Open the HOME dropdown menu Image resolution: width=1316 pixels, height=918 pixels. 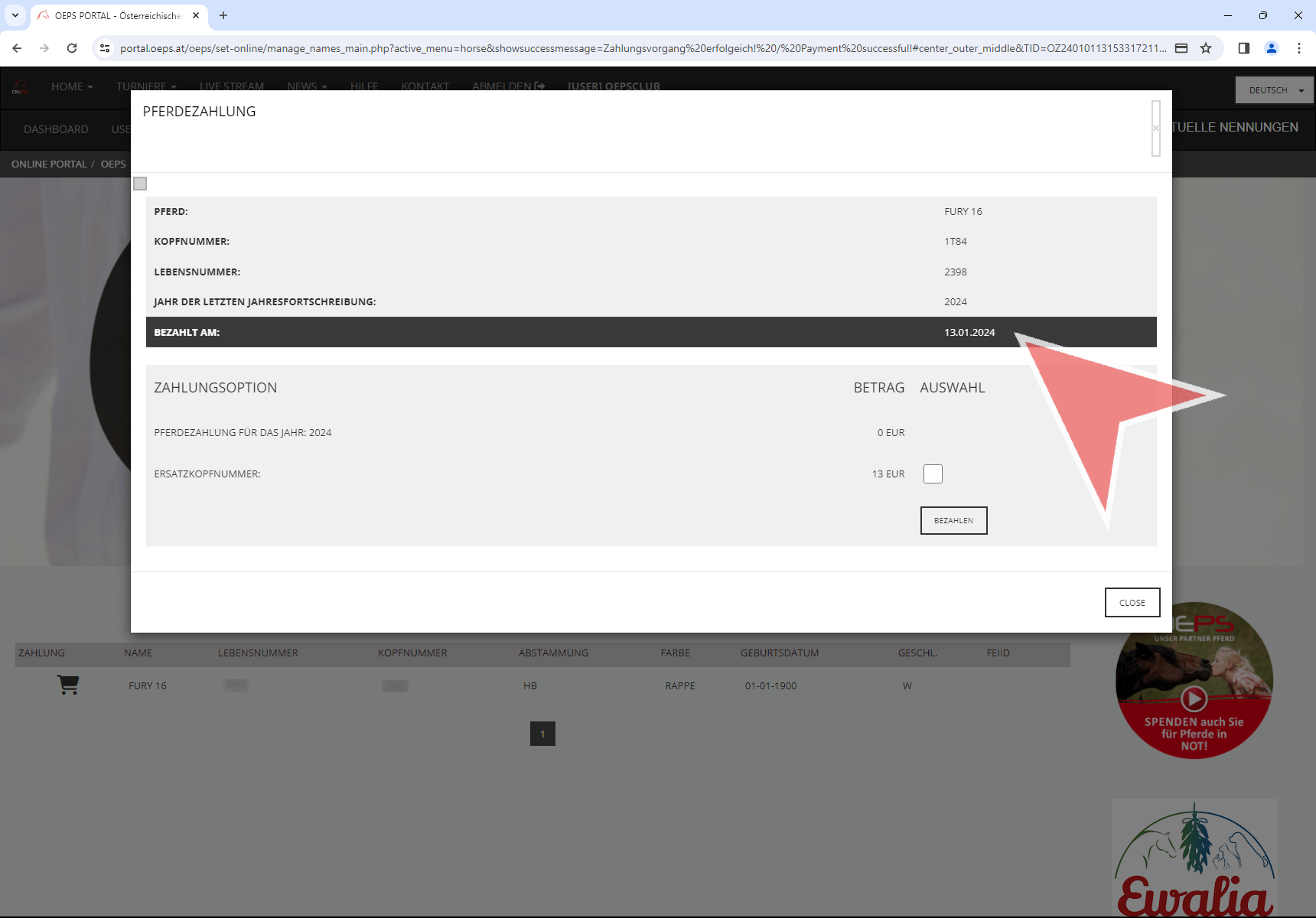[72, 86]
